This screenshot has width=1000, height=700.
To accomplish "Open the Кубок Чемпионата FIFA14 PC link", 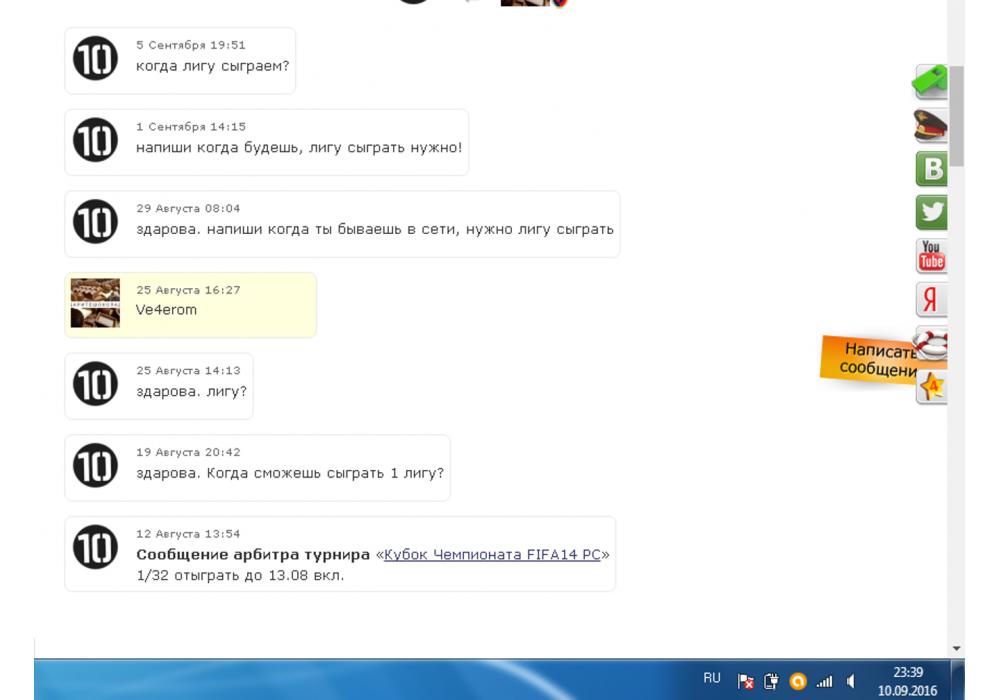I will [492, 555].
